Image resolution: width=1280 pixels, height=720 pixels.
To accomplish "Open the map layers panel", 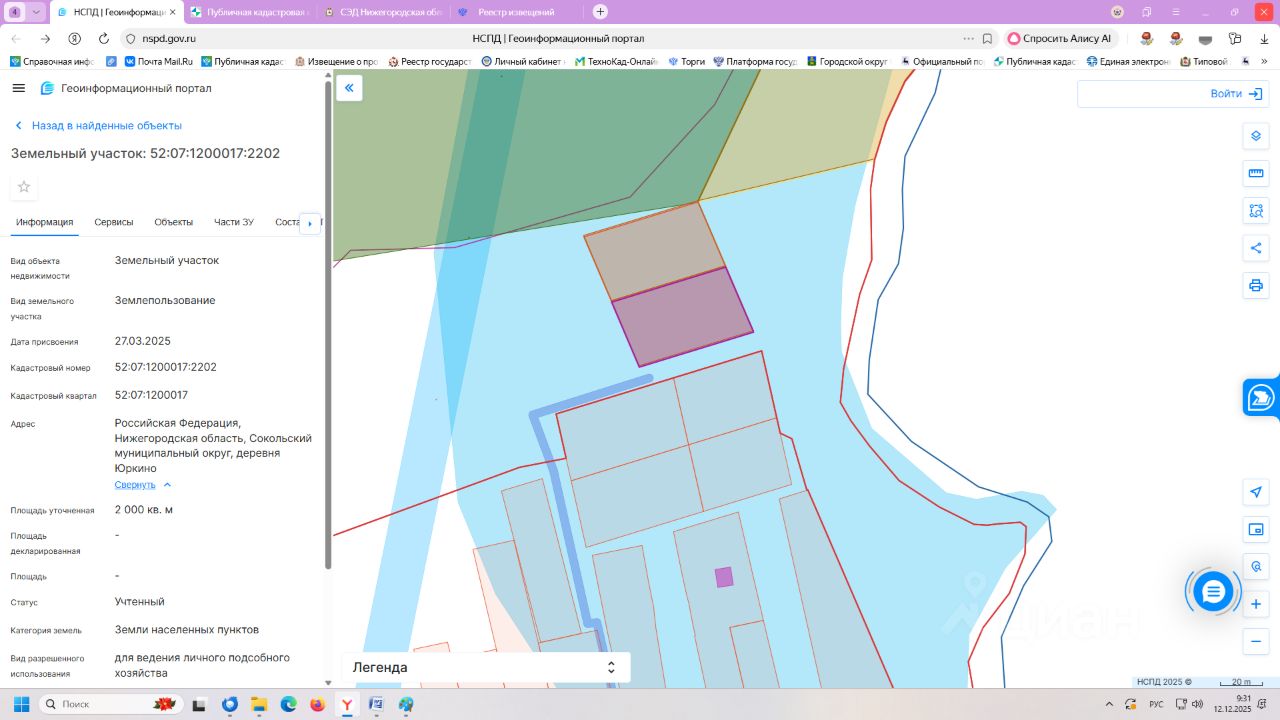I will (1256, 136).
